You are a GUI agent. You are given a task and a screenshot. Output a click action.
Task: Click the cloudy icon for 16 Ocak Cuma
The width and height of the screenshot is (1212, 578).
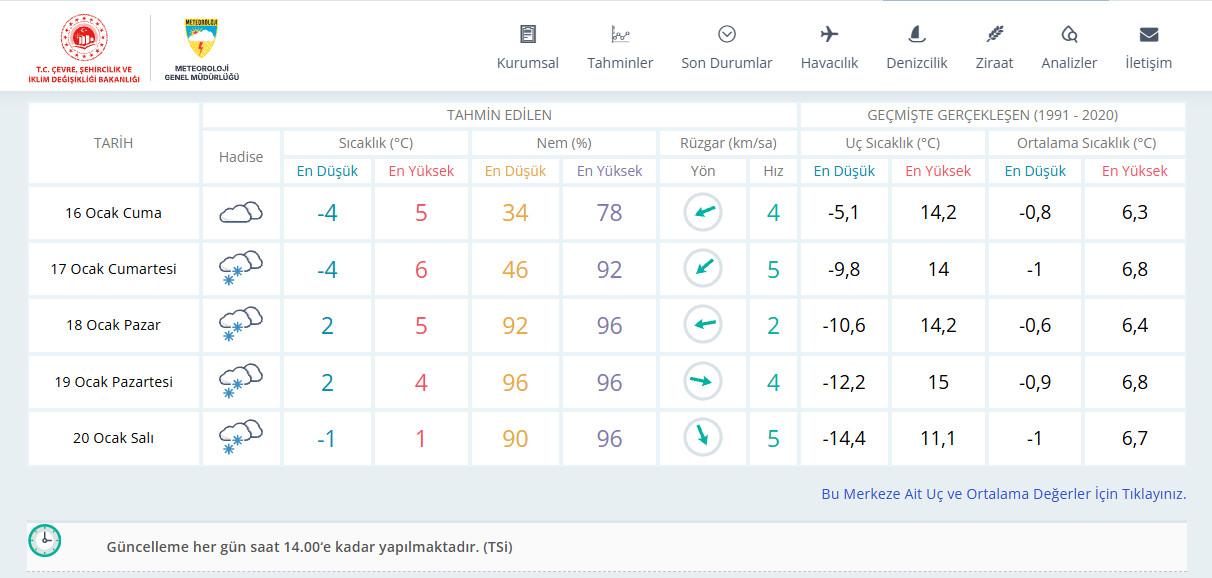click(x=241, y=212)
